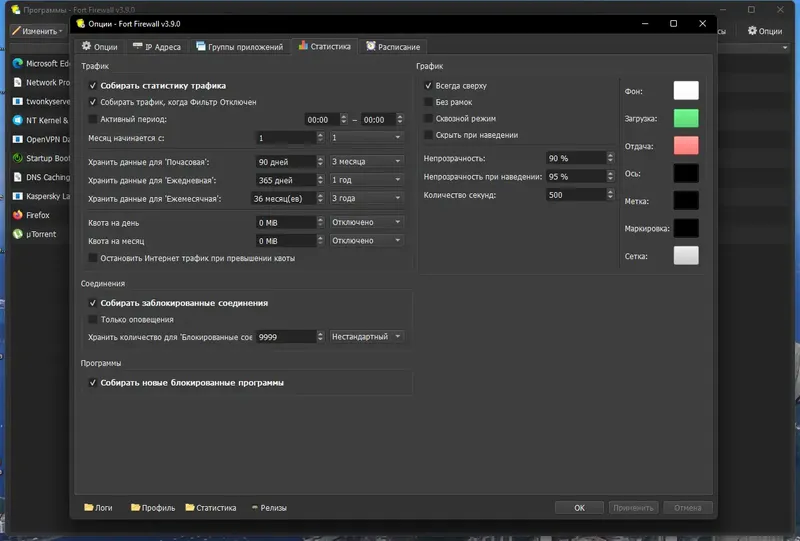Enable Без рамок checkbox

pyautogui.click(x=428, y=102)
